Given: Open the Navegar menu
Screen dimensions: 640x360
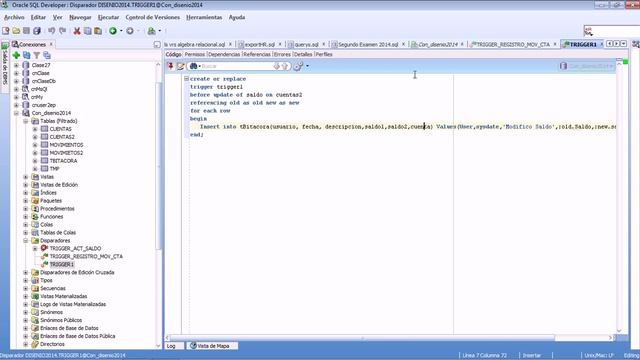Looking at the screenshot, I should (80, 18).
